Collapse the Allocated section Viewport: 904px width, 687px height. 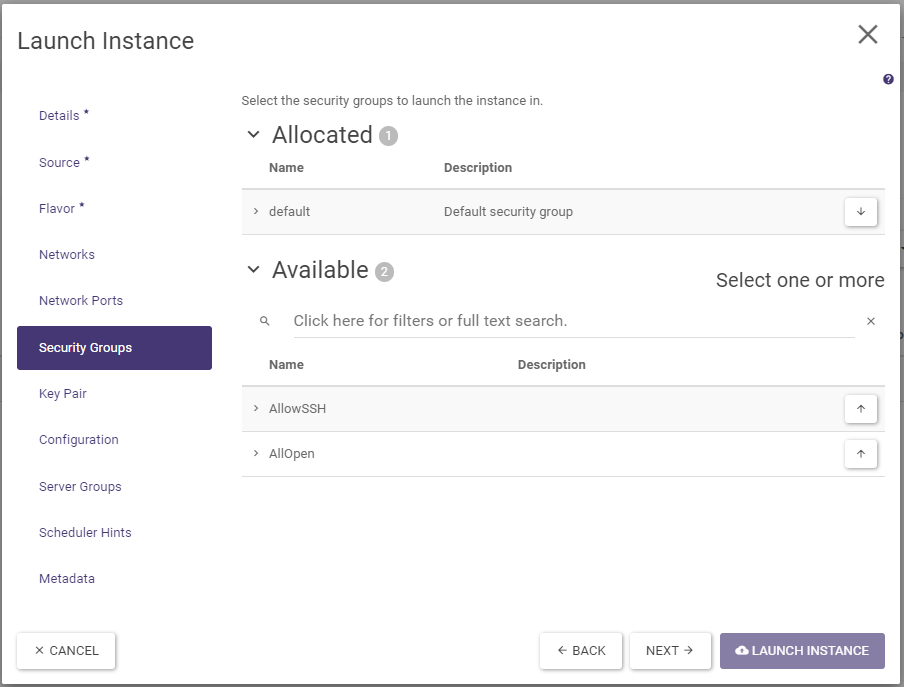point(254,135)
